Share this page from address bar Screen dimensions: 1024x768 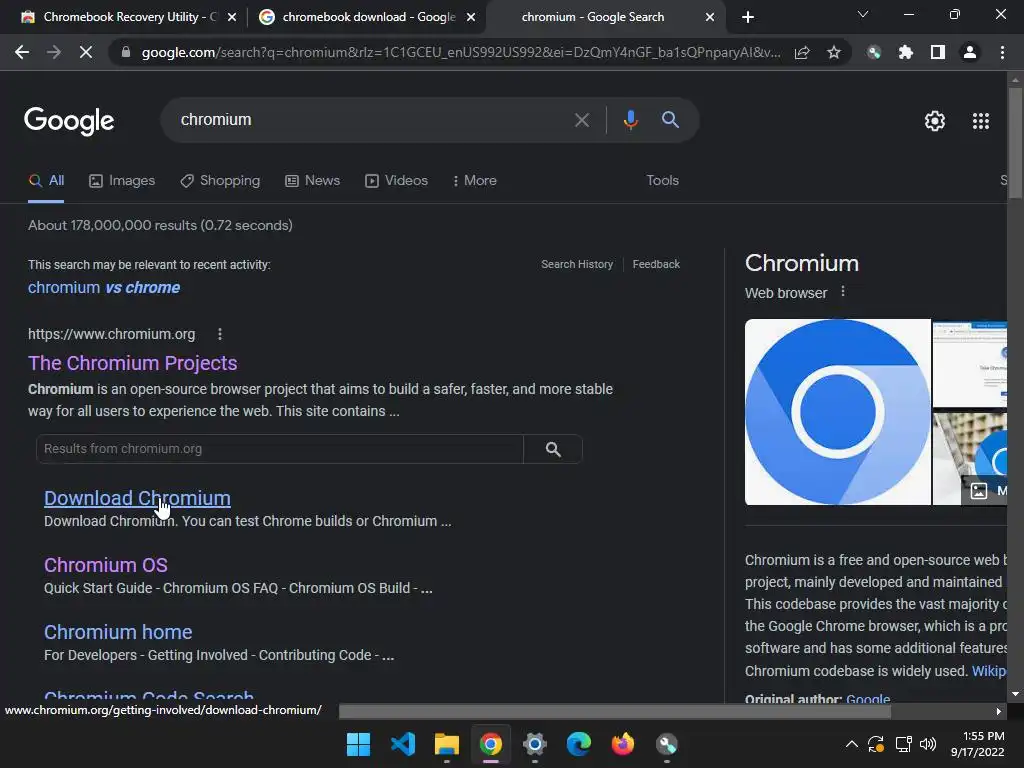(802, 52)
